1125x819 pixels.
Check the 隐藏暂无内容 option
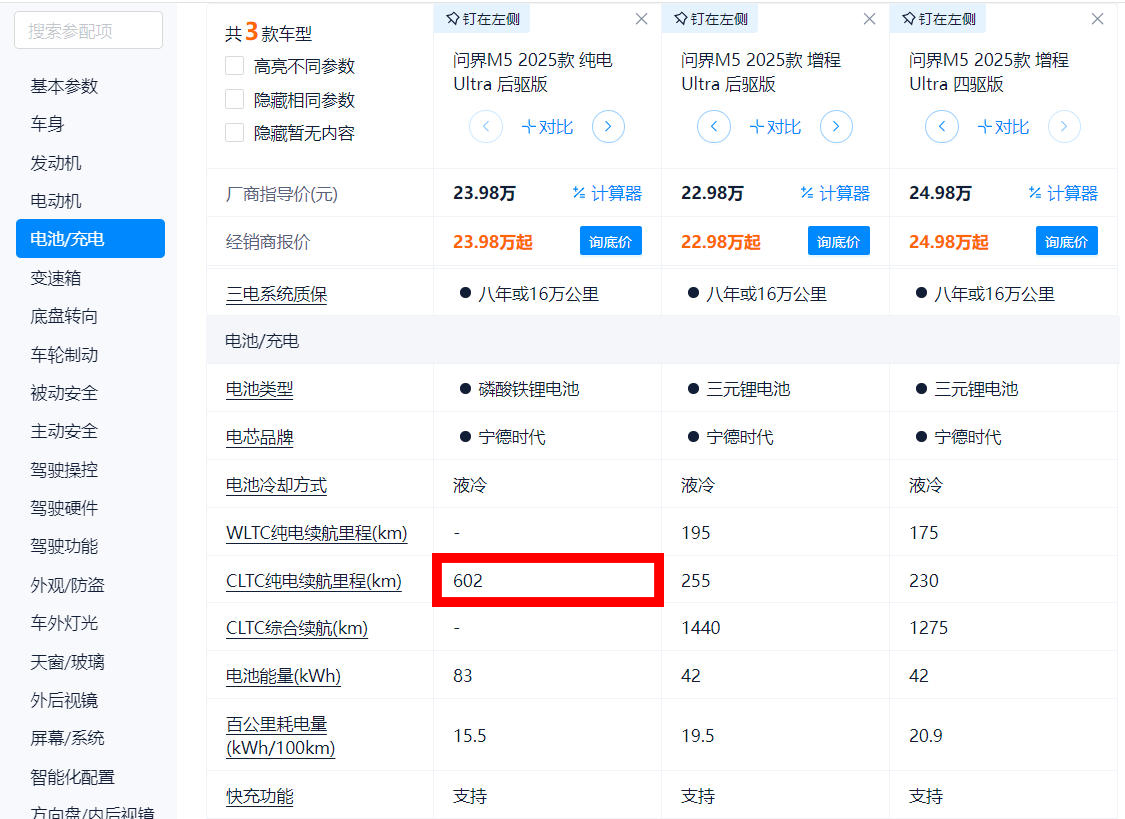coord(235,133)
